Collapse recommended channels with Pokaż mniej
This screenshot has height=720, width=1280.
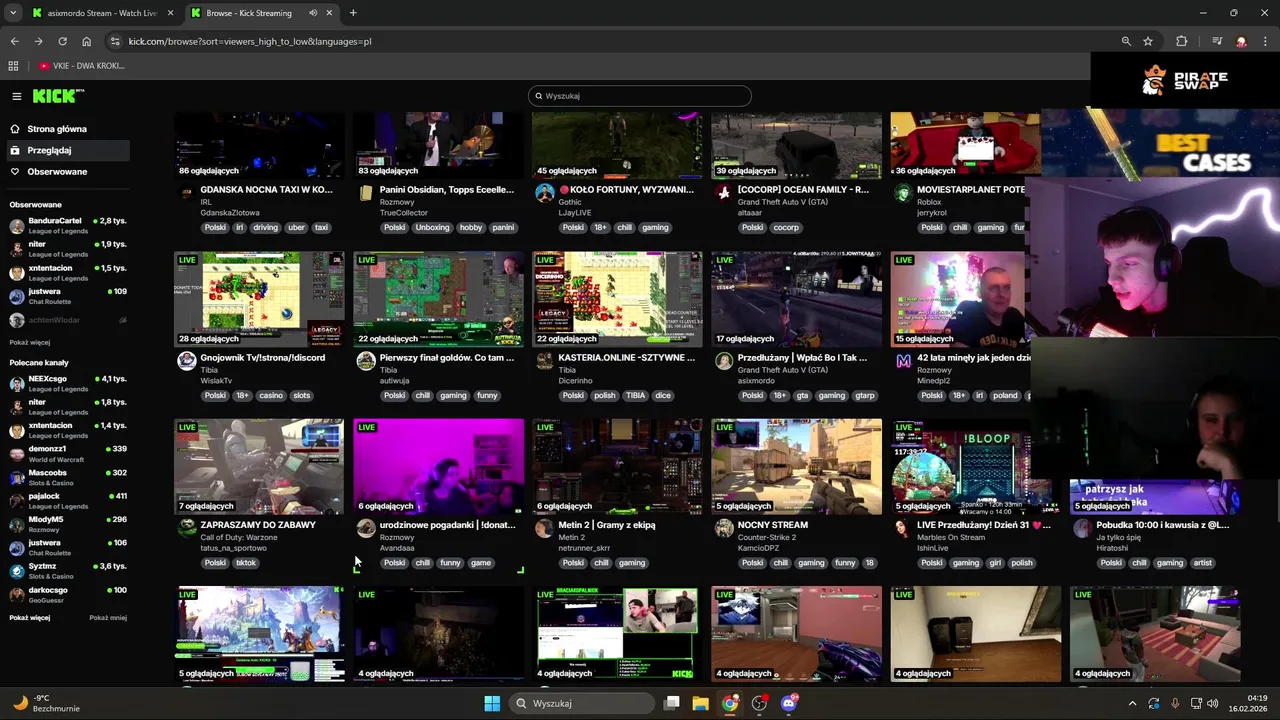click(108, 618)
